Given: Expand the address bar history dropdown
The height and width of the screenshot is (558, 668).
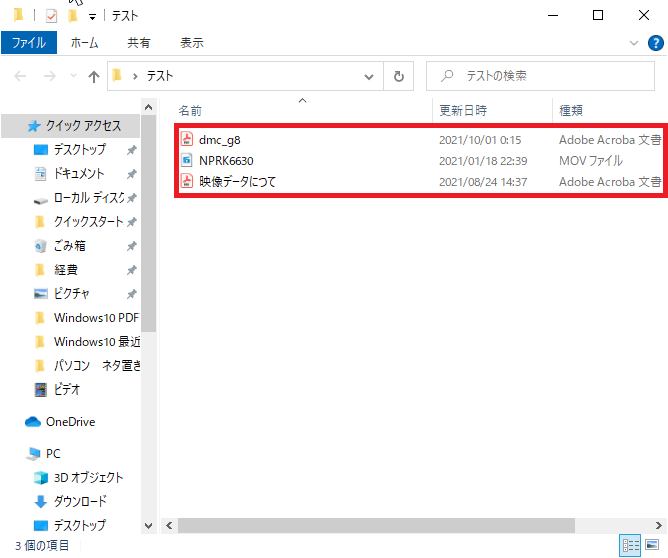Looking at the screenshot, I should click(x=370, y=76).
